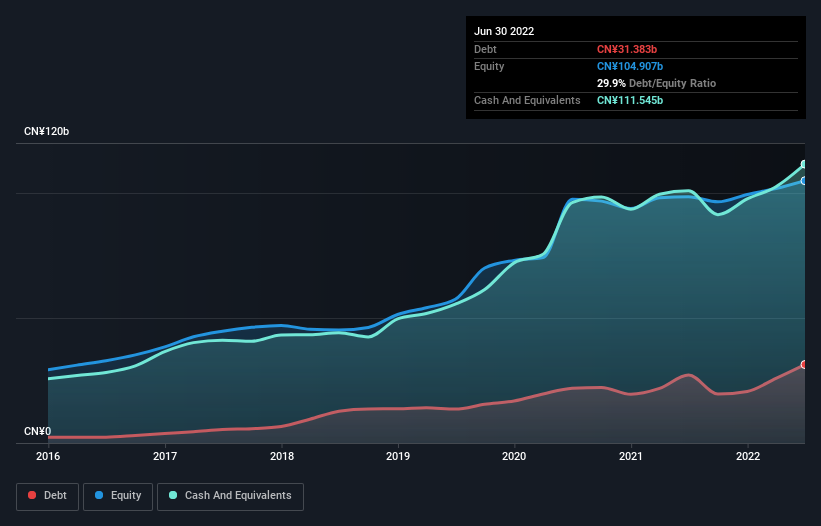
Task: Click the CN¥111.545b cash value
Action: [630, 100]
